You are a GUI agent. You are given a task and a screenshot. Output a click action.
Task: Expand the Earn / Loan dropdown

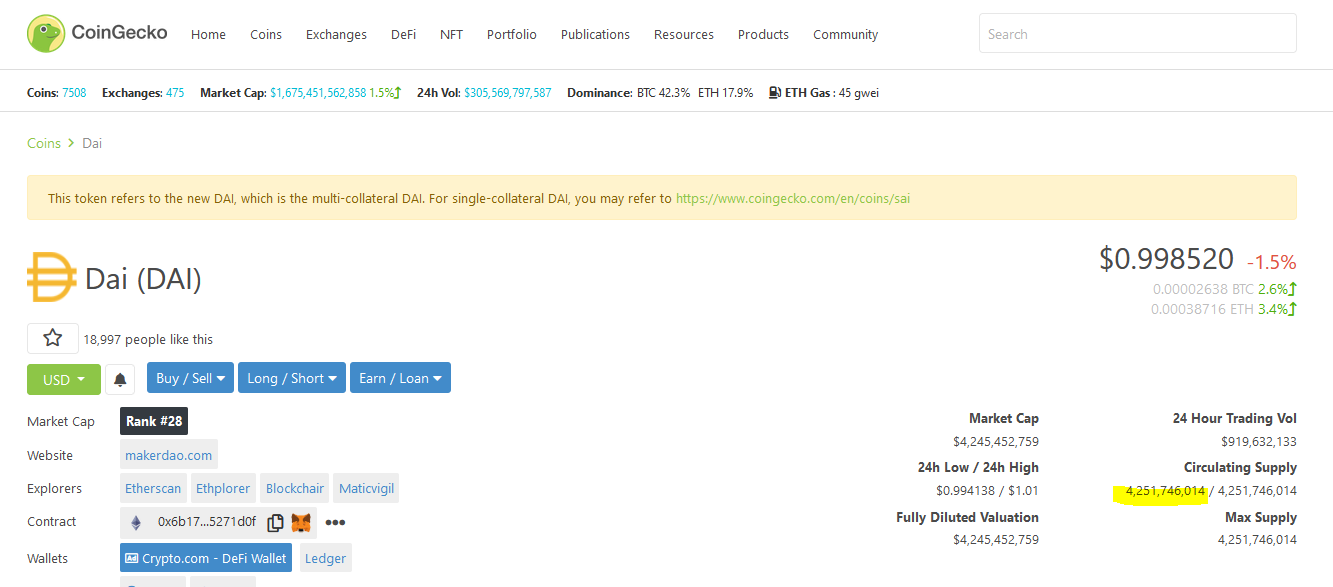(400, 378)
